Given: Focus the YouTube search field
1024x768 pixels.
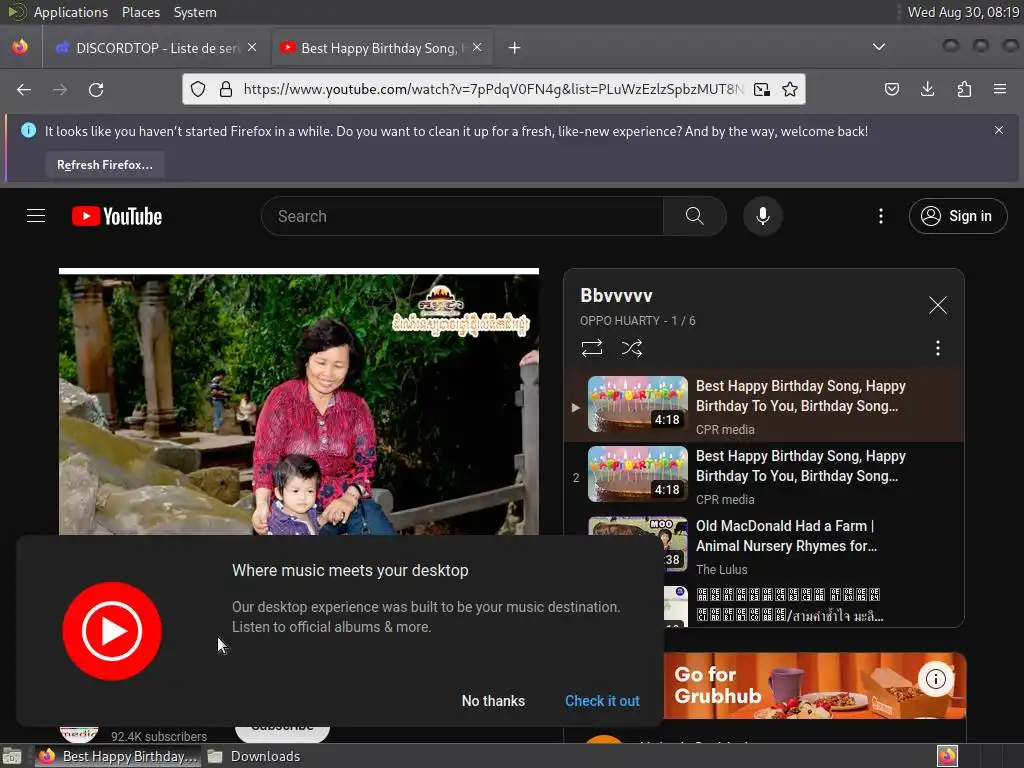Looking at the screenshot, I should pyautogui.click(x=462, y=216).
